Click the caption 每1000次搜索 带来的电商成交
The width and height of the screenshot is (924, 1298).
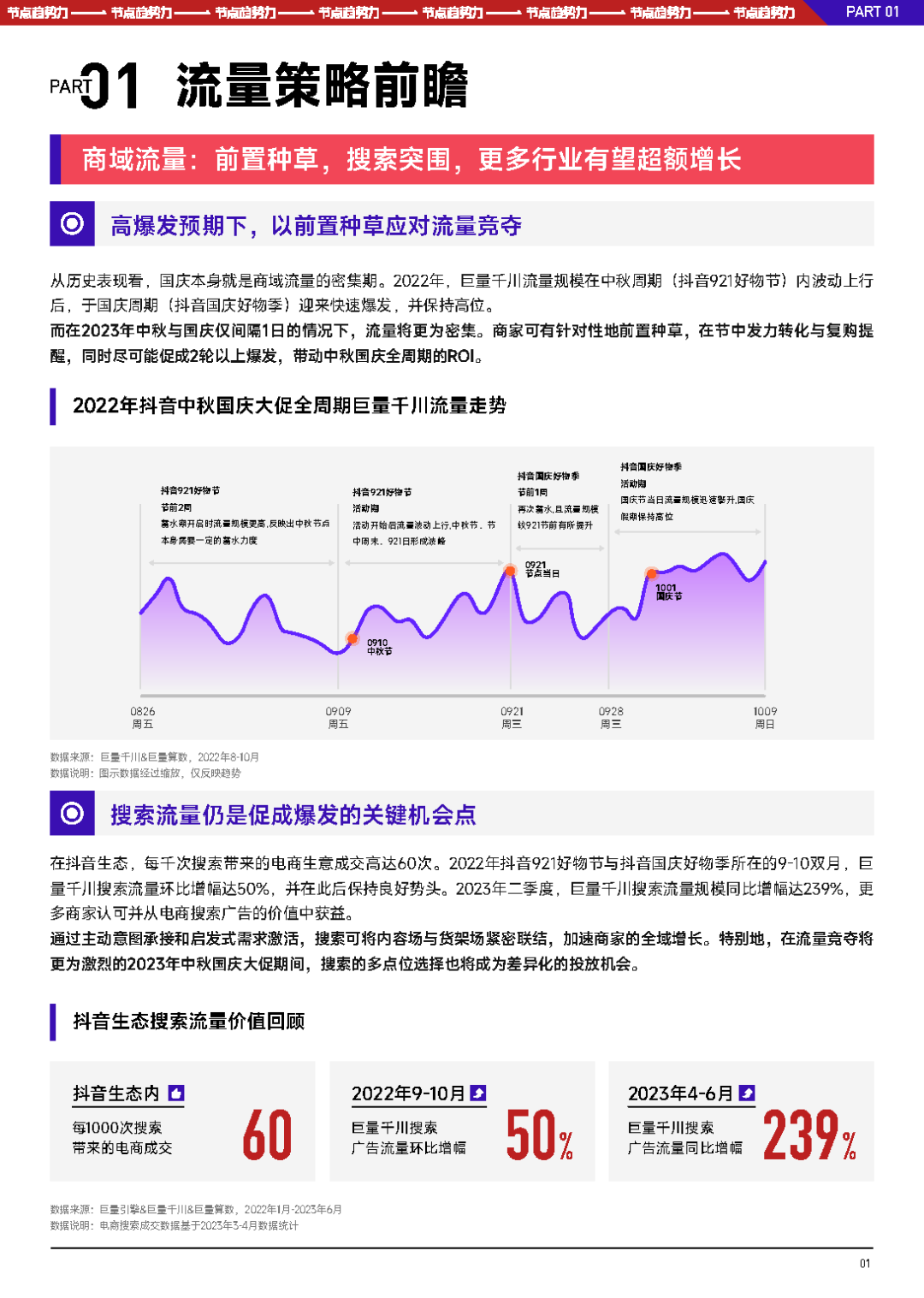(122, 1138)
